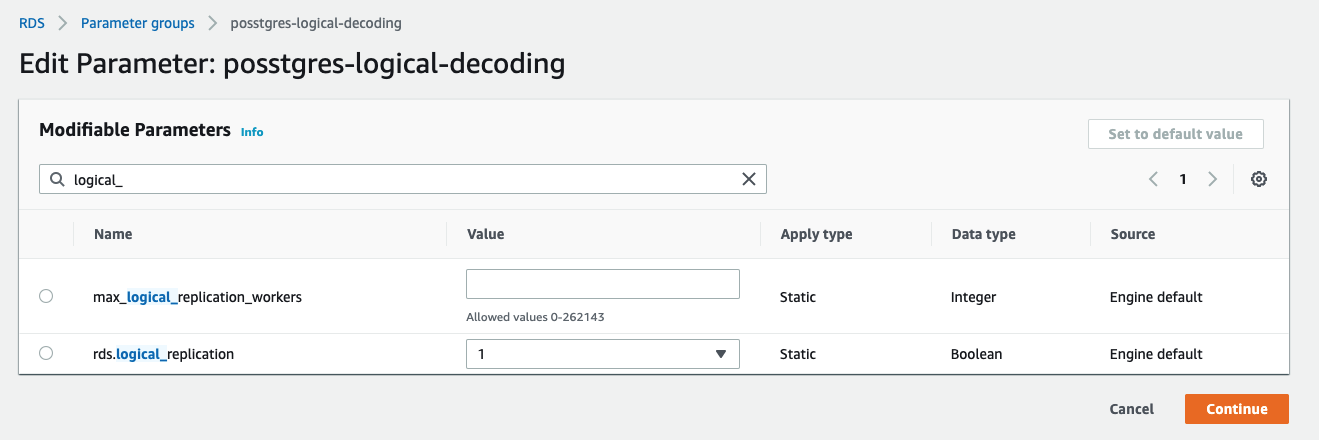Image resolution: width=1319 pixels, height=440 pixels.
Task: Click the parameter search field containing logical_
Action: 400,179
